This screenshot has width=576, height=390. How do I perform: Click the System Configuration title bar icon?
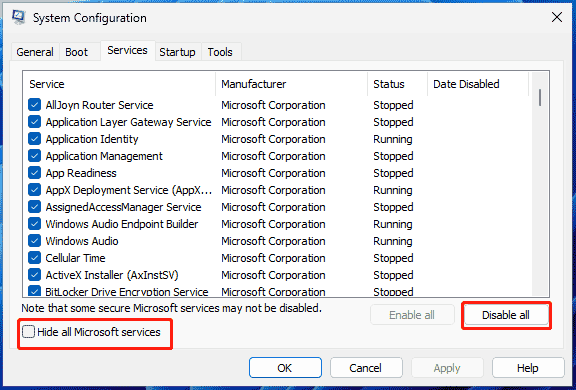coord(18,17)
